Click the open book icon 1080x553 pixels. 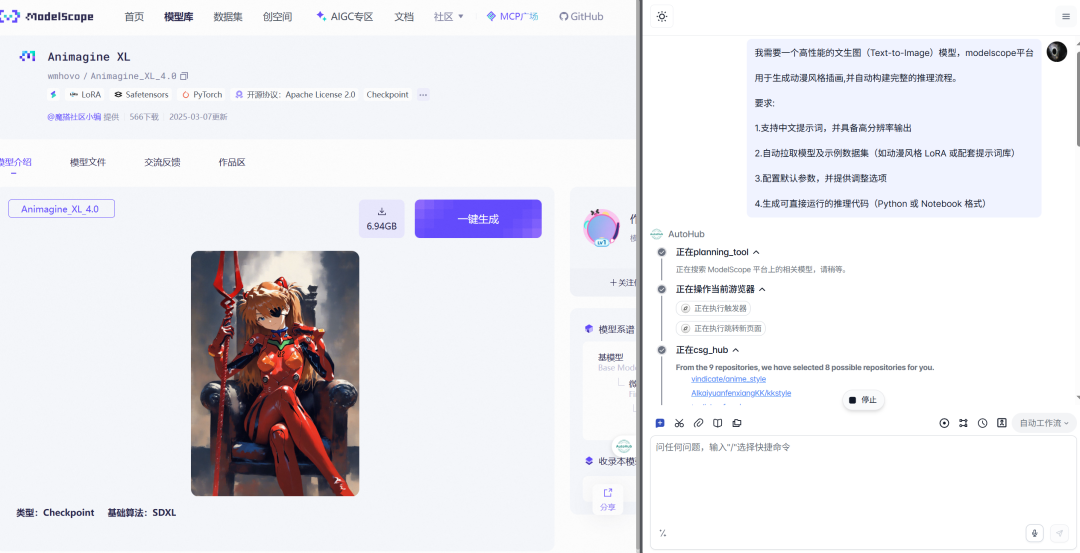(x=718, y=423)
